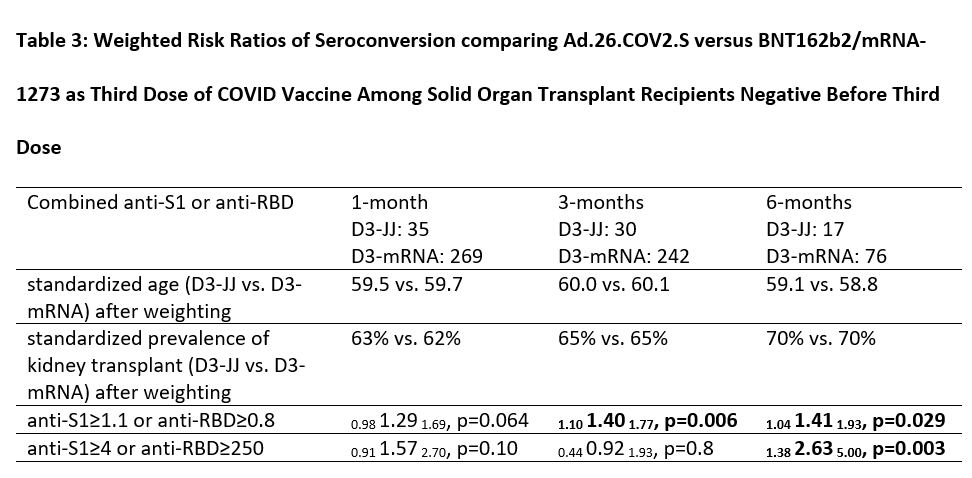Image resolution: width=972 pixels, height=478 pixels.
Task: Select the "3-months" column header
Action: [600, 202]
